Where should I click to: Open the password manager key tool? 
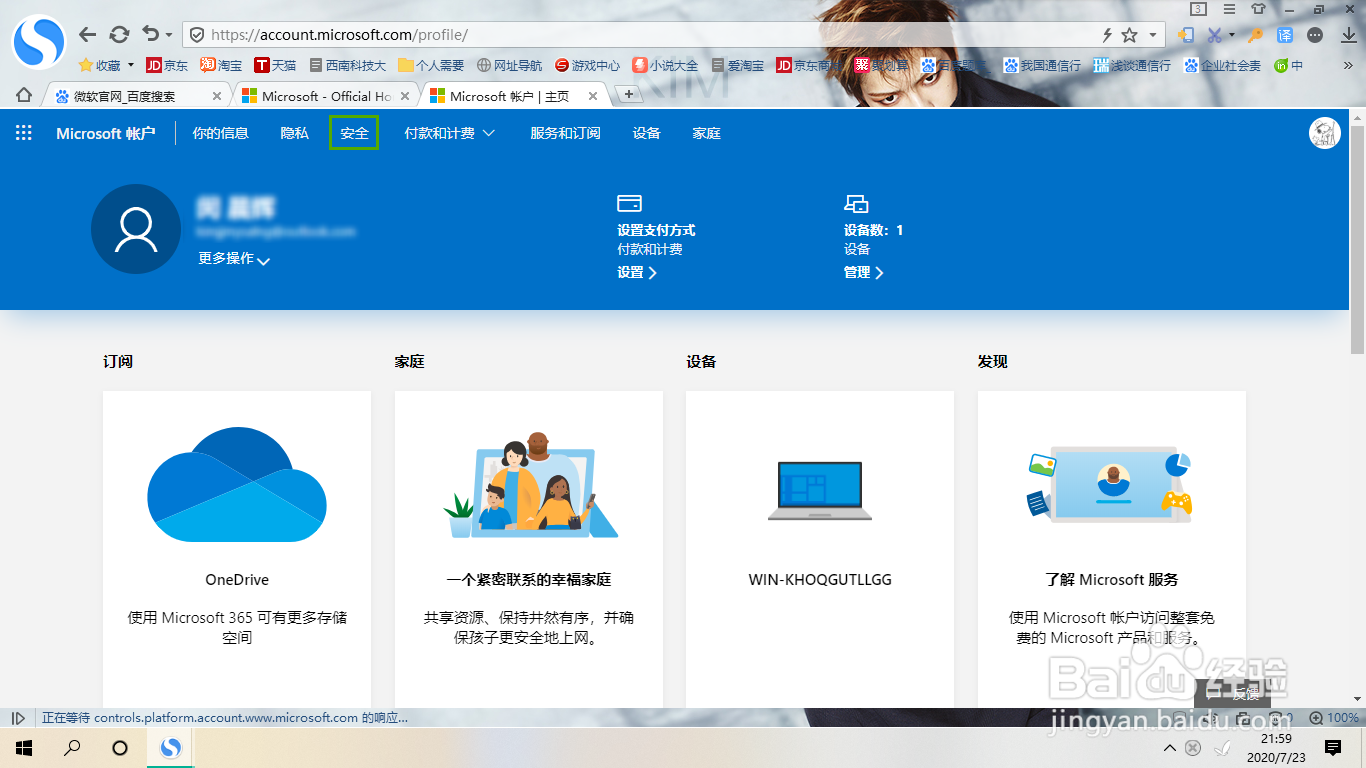click(1256, 34)
